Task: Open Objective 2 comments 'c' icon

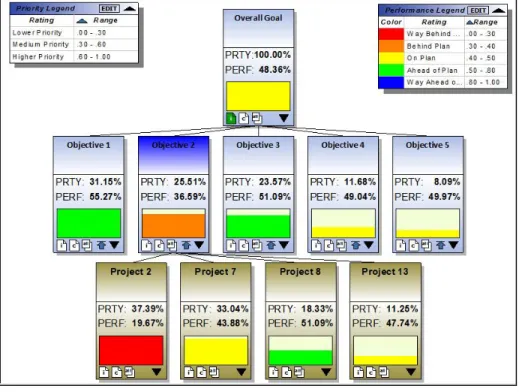Action: 159,245
